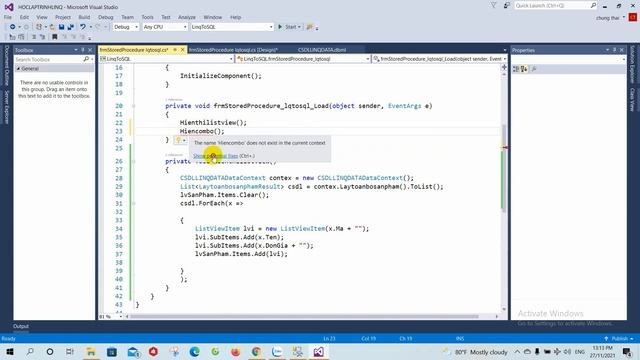Click the New Project toolbar icon
Viewport: 640px width, 360px height.
click(39, 27)
